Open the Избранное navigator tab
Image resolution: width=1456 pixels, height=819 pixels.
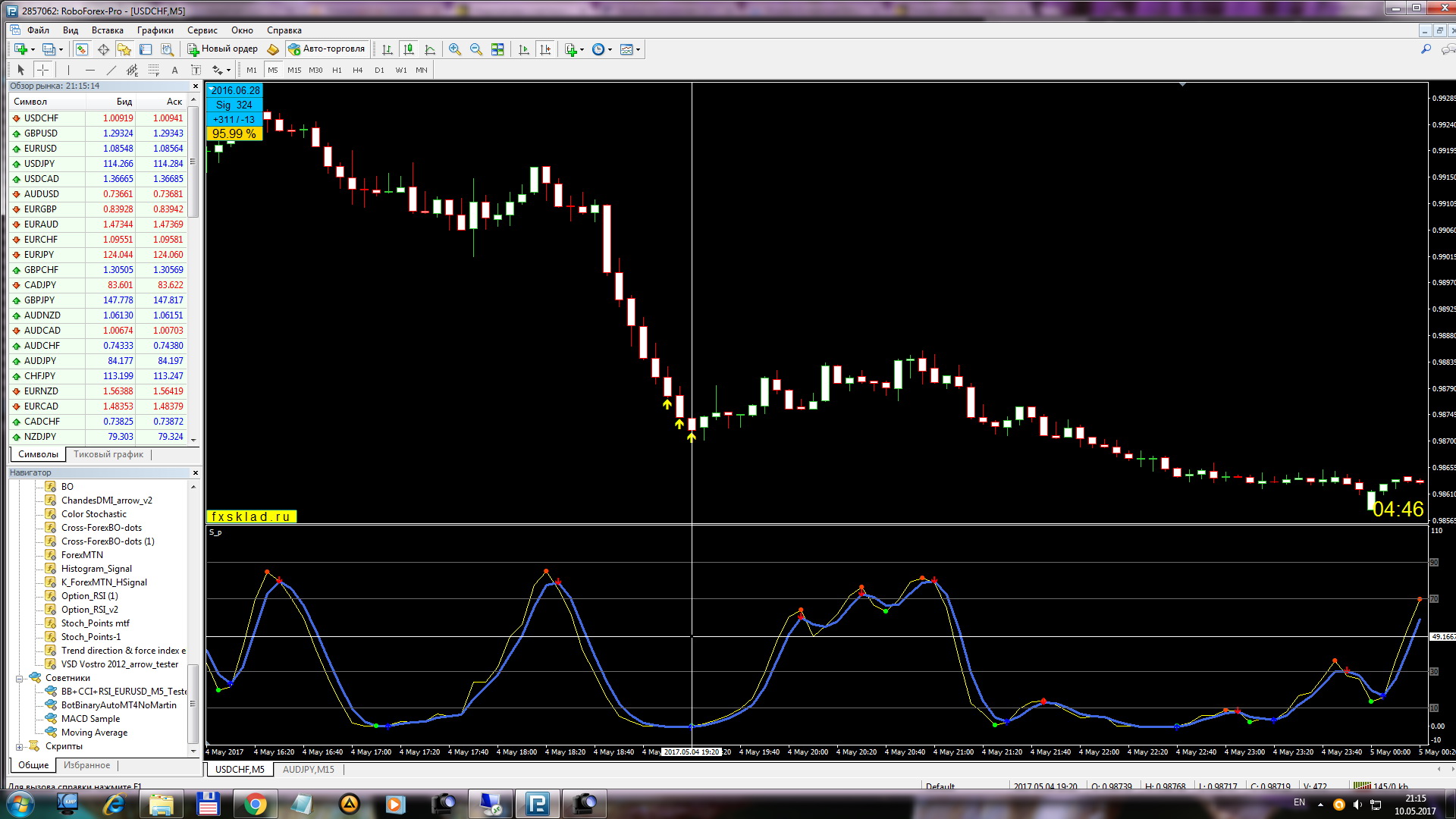tap(86, 765)
